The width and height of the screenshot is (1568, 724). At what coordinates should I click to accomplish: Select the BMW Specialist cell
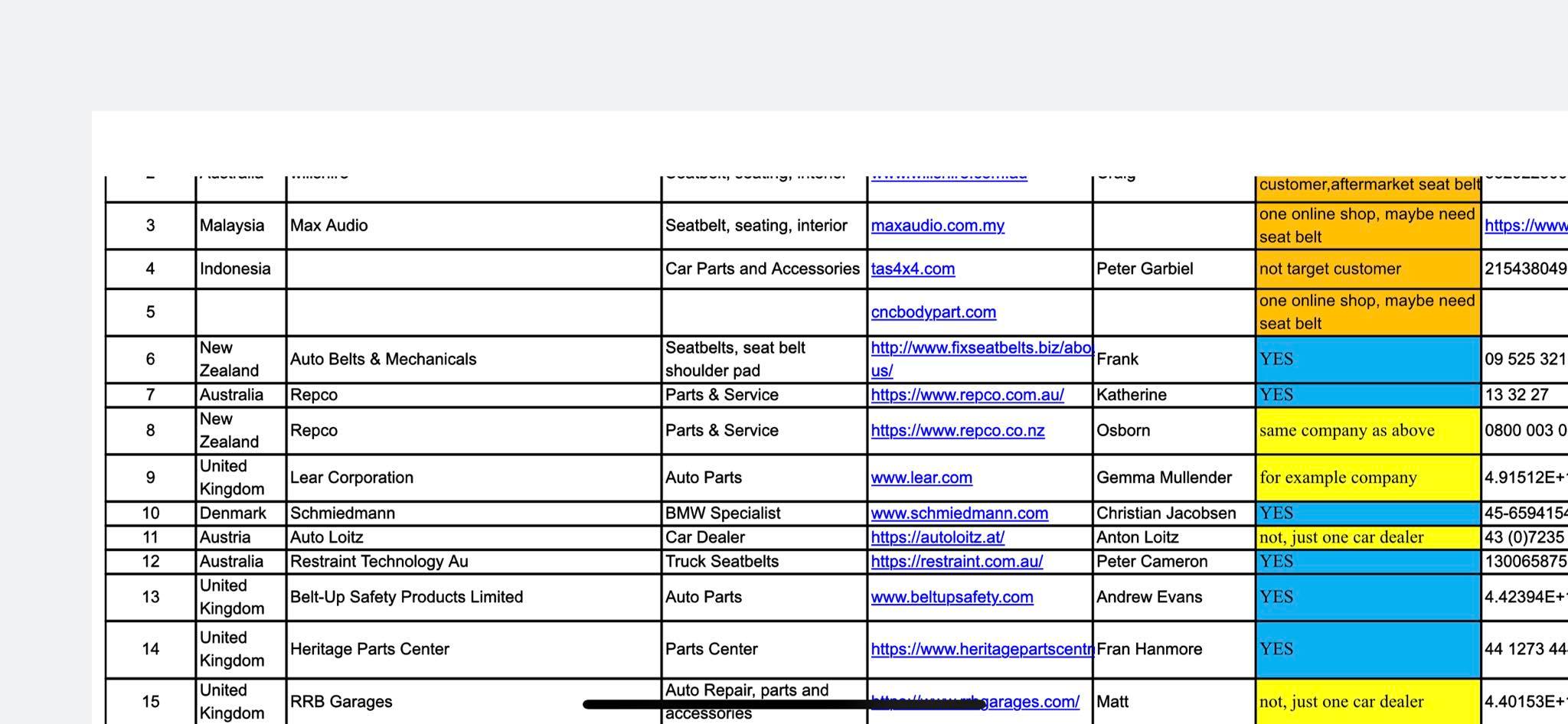point(764,514)
